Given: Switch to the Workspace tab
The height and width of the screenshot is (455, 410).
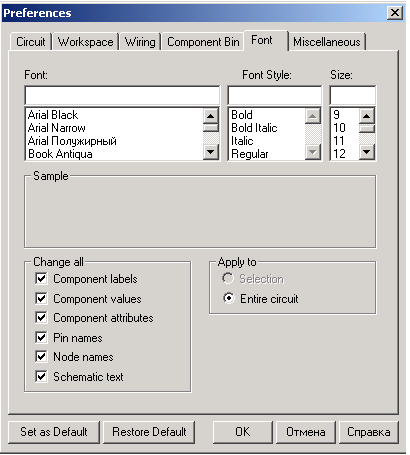Looking at the screenshot, I should tap(86, 42).
